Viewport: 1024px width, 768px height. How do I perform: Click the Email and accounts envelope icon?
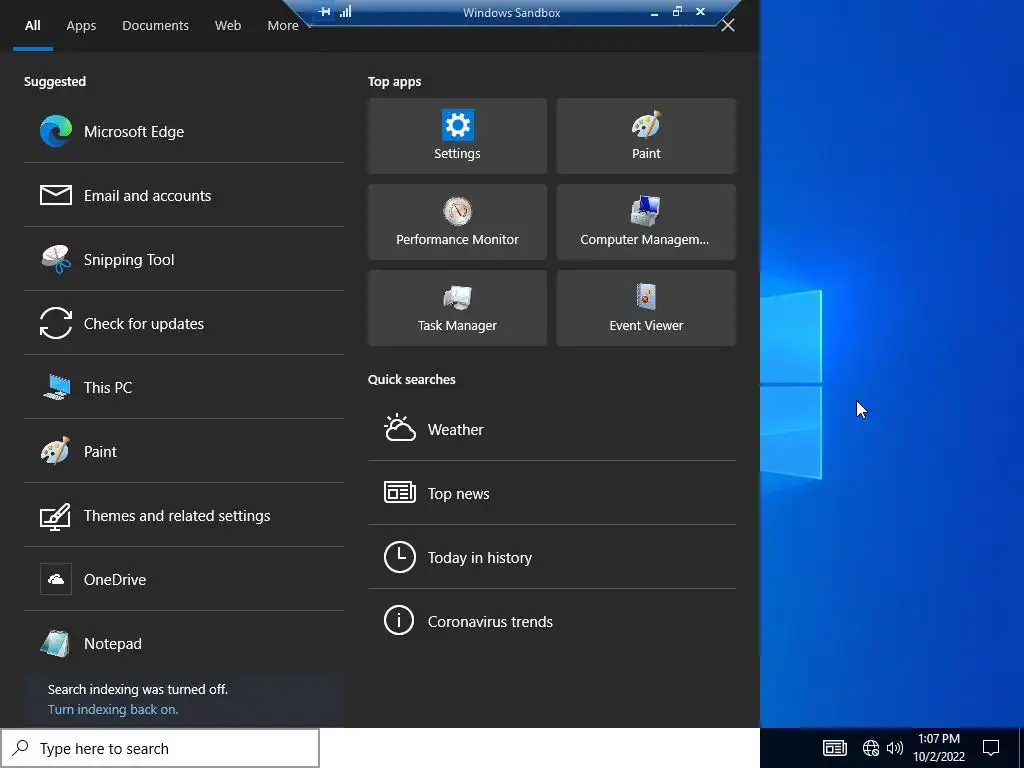pyautogui.click(x=56, y=195)
